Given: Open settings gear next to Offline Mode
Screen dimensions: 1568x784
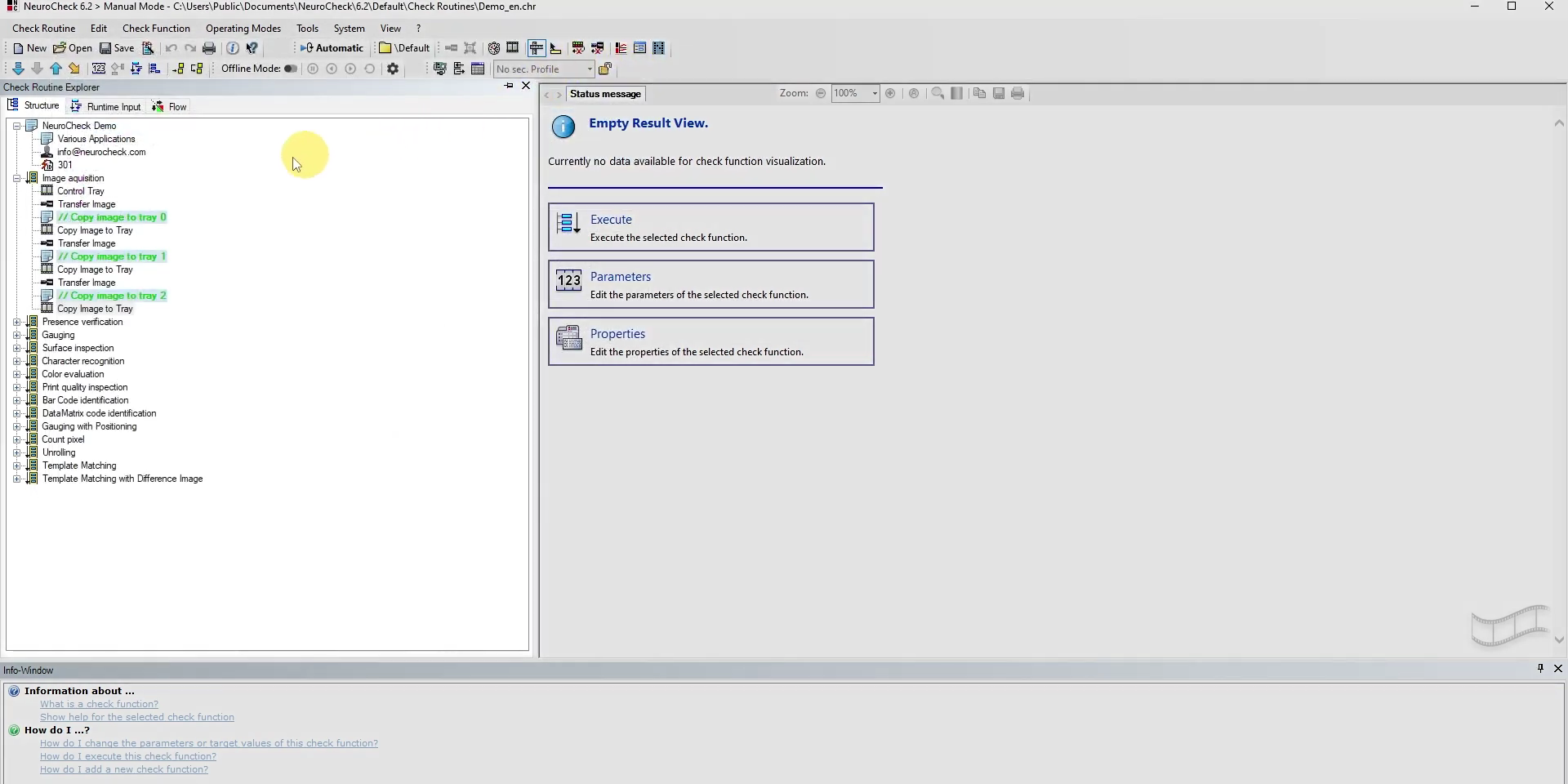Looking at the screenshot, I should (x=393, y=69).
